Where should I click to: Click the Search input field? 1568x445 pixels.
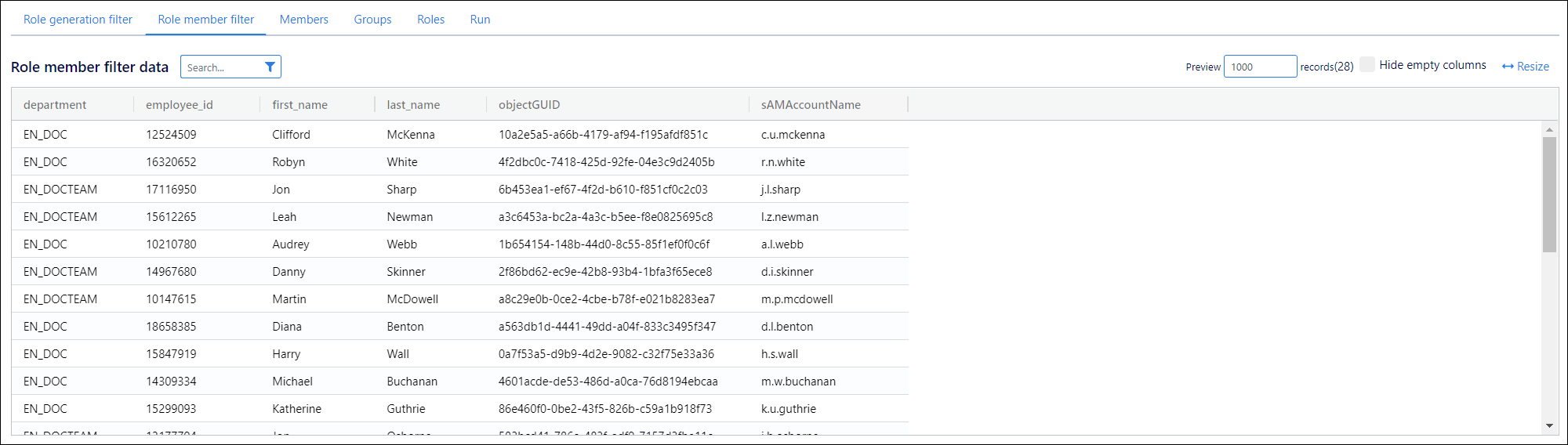coord(221,67)
